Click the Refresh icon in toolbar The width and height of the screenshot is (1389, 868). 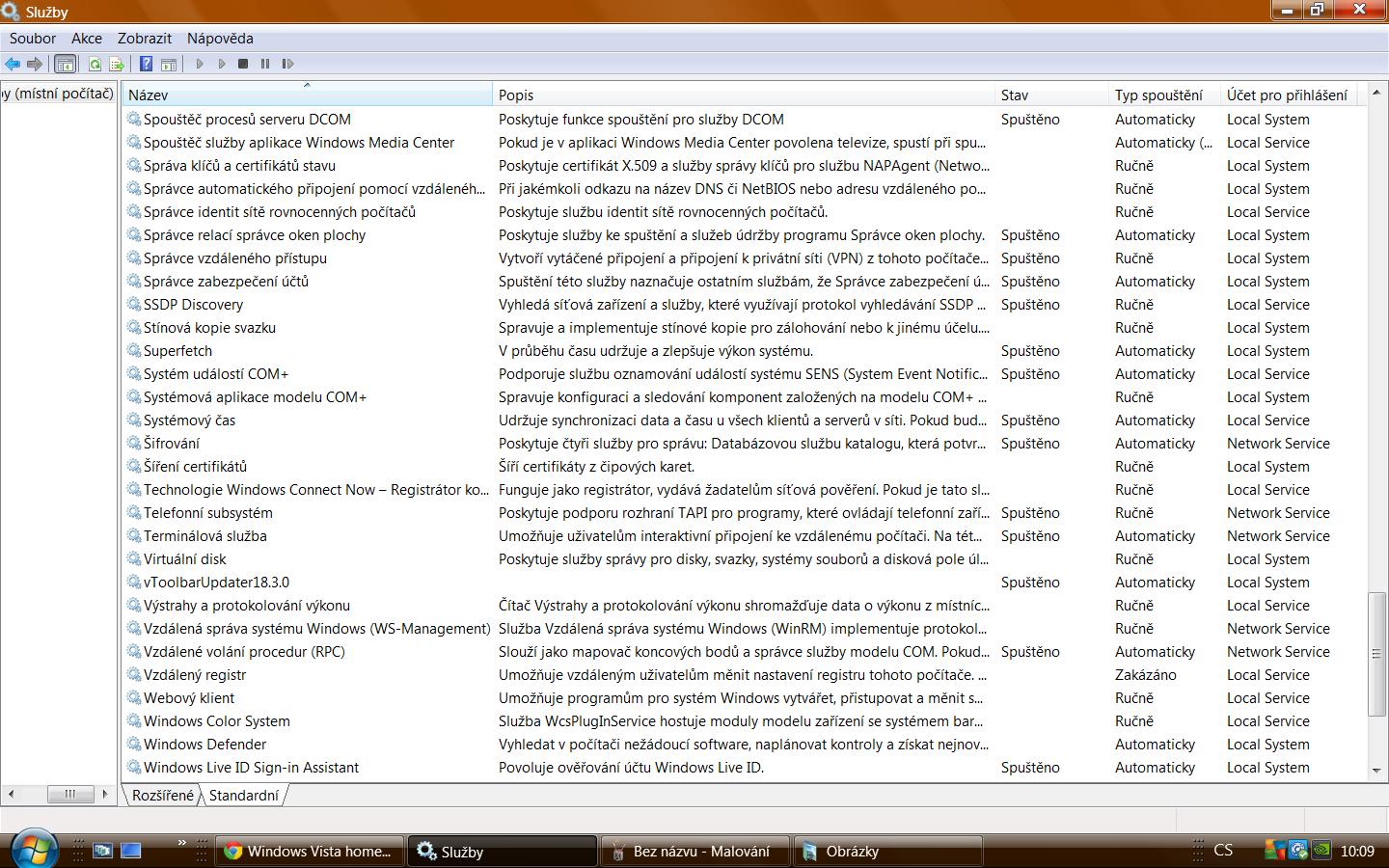coord(95,65)
